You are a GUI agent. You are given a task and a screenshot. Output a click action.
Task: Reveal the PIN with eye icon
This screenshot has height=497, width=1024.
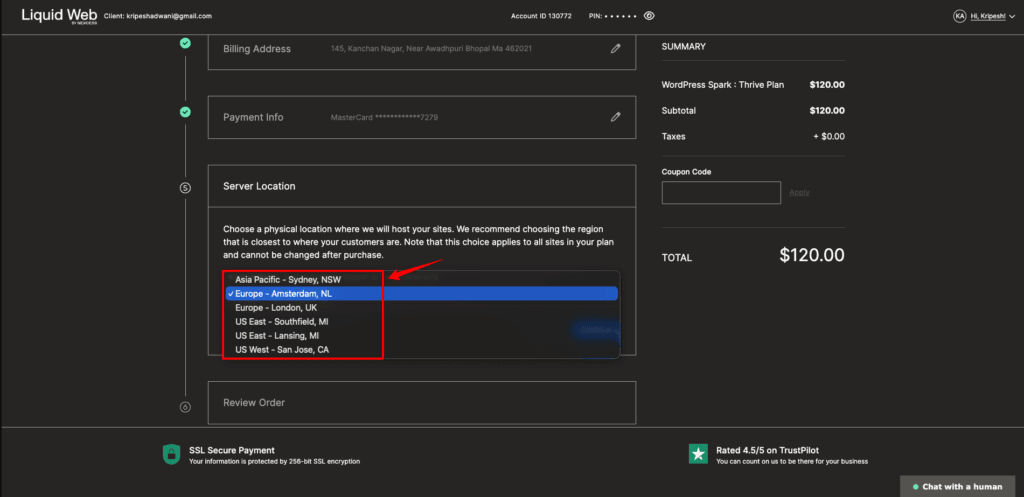pyautogui.click(x=648, y=16)
